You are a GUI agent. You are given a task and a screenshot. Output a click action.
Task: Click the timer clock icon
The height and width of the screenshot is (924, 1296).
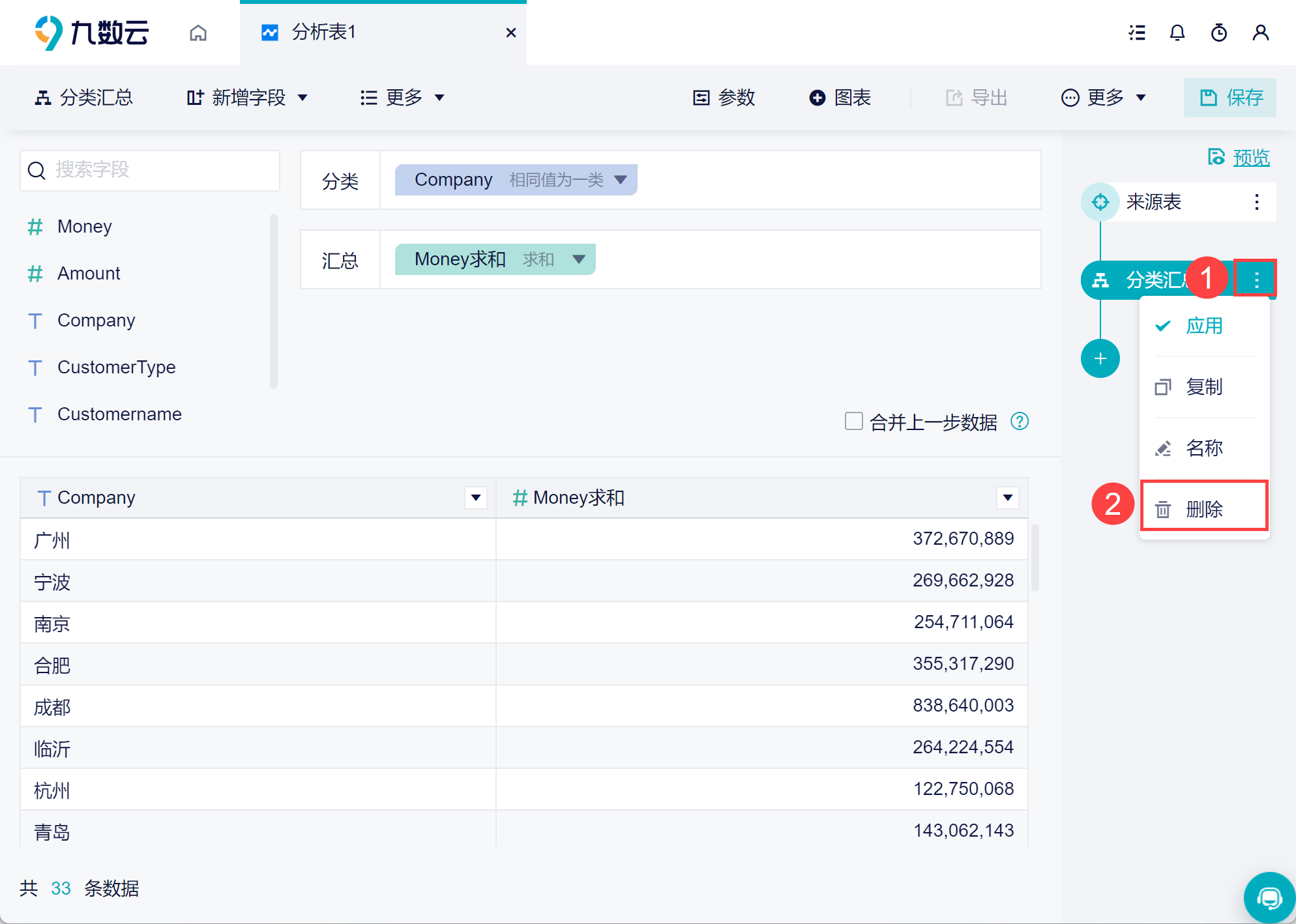1218,33
